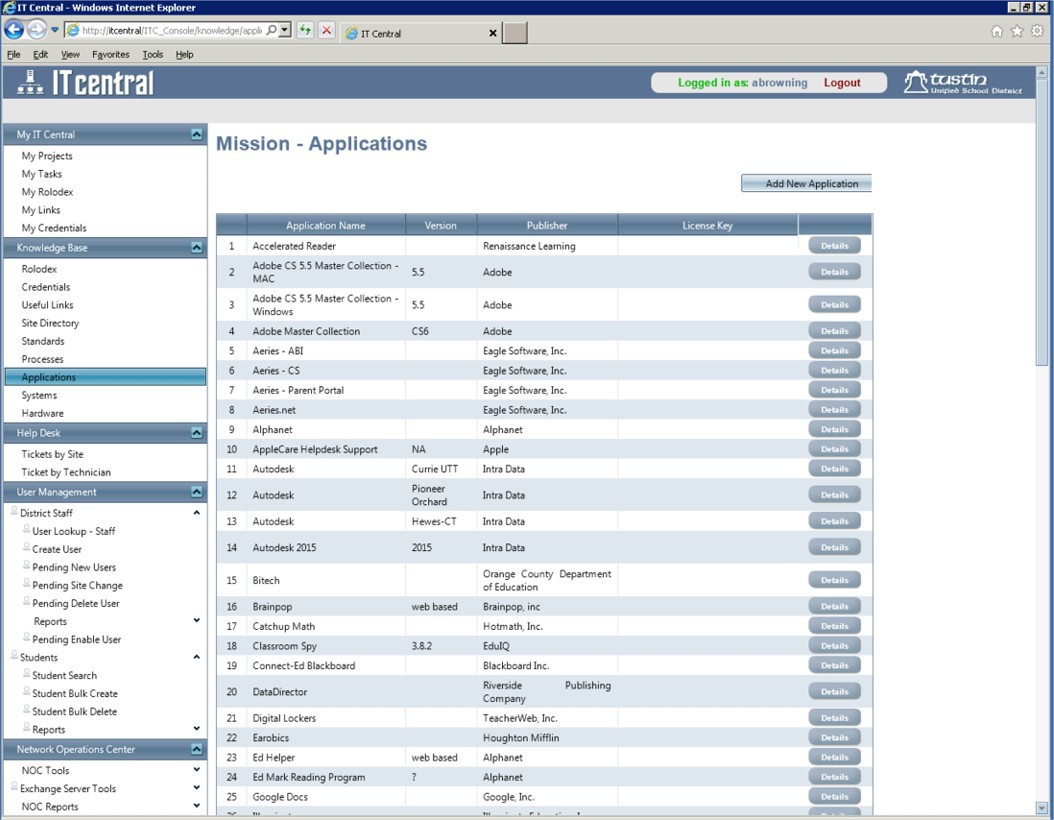The width and height of the screenshot is (1054, 820).
Task: Open My Credentials link
Action: [54, 229]
